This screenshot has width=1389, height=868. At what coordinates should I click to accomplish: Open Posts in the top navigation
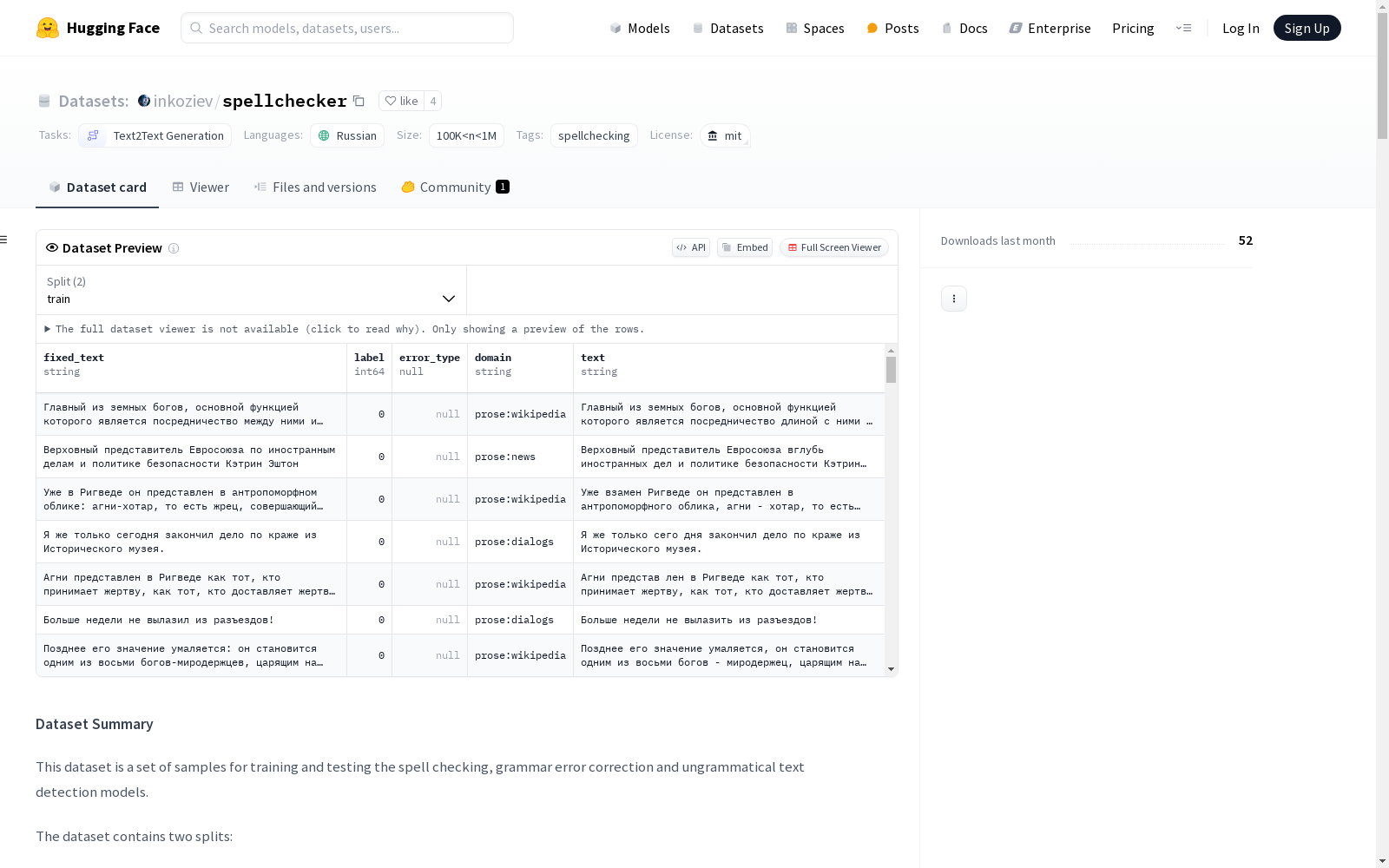(892, 28)
